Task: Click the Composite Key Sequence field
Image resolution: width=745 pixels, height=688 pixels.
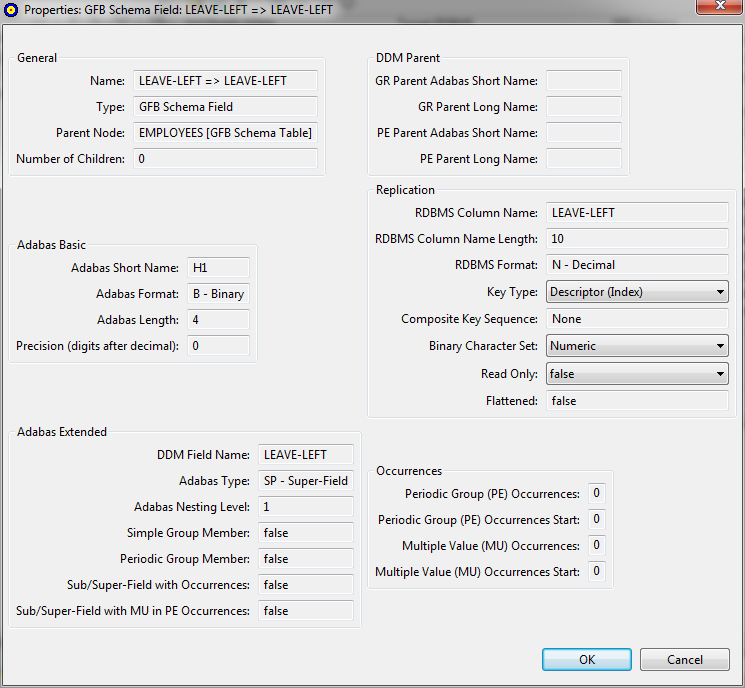Action: [x=636, y=319]
